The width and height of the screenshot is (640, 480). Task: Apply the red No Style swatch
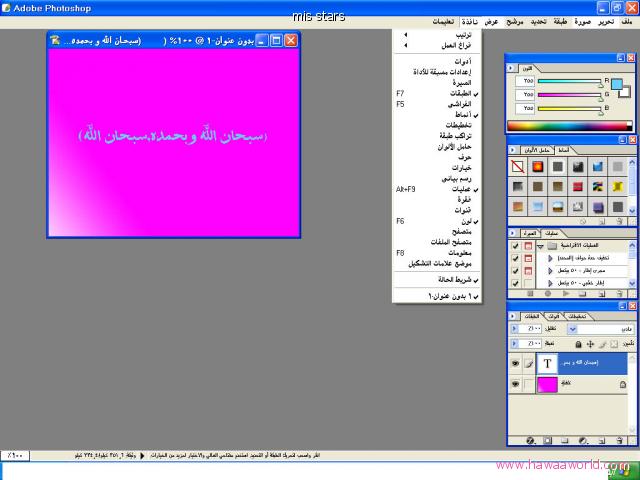click(x=517, y=166)
